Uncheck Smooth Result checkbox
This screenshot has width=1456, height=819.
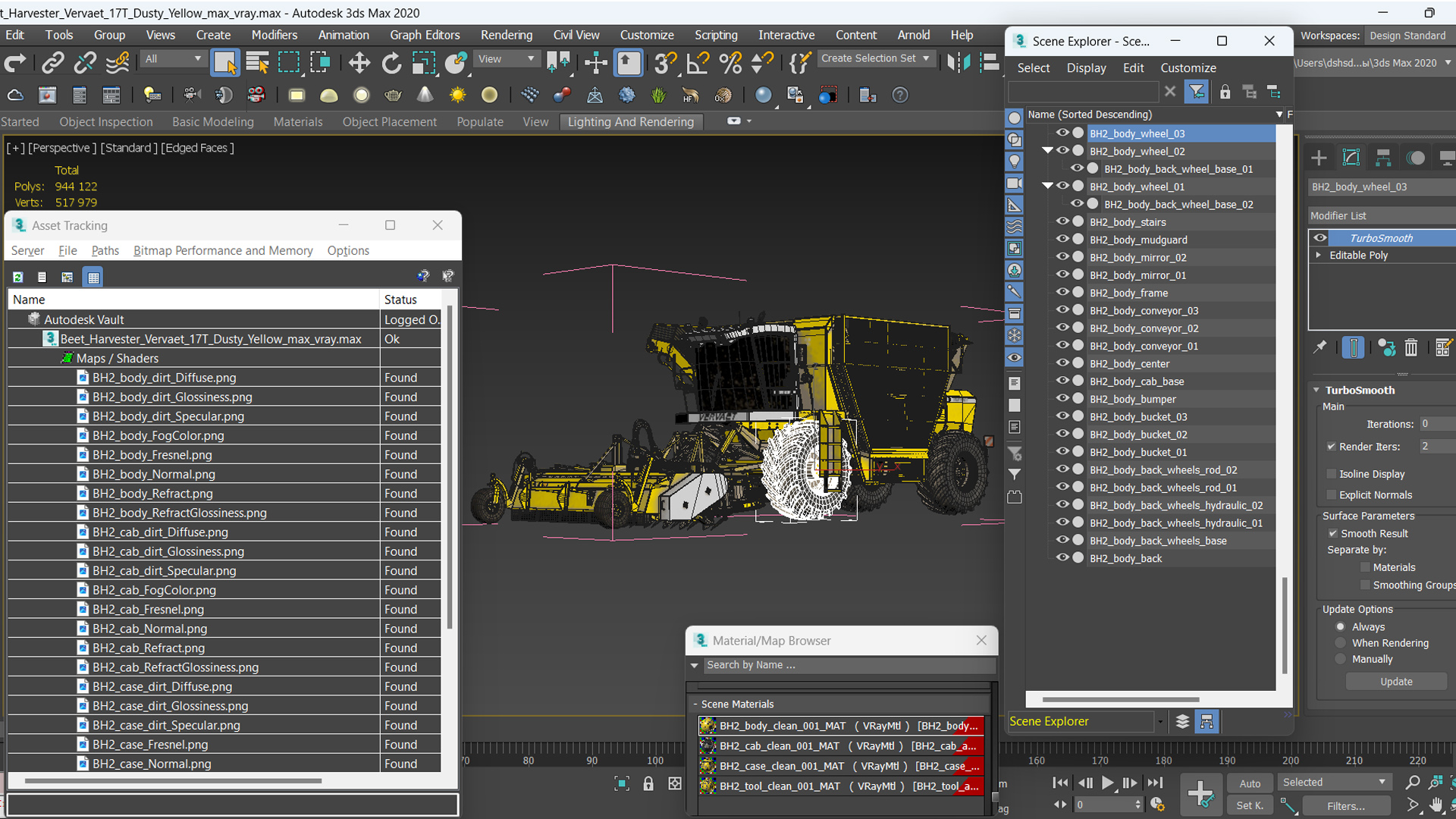coord(1332,533)
